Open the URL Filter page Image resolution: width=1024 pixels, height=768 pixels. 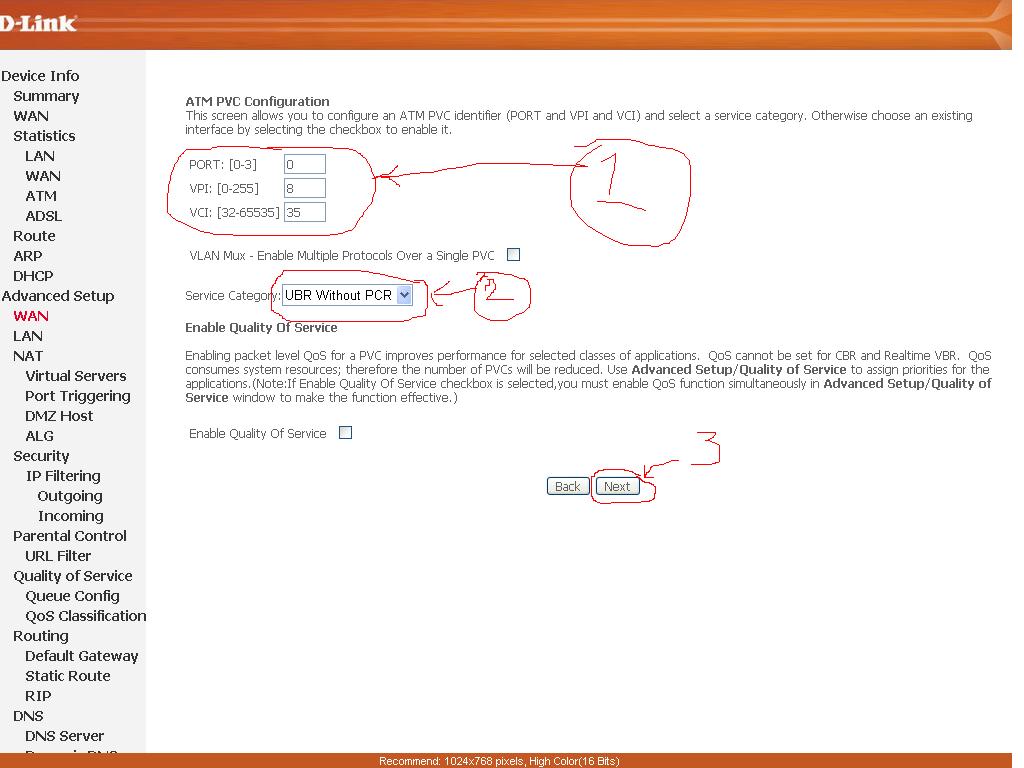coord(58,556)
